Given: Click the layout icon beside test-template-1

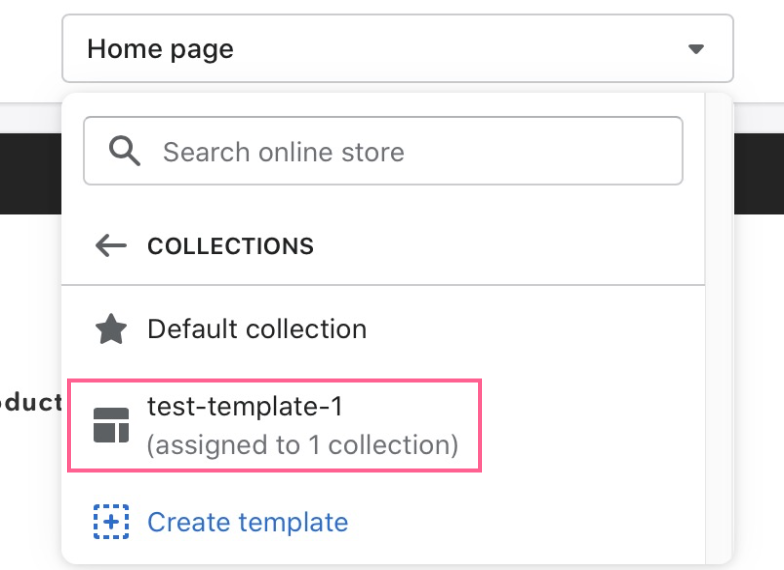Looking at the screenshot, I should 111,426.
